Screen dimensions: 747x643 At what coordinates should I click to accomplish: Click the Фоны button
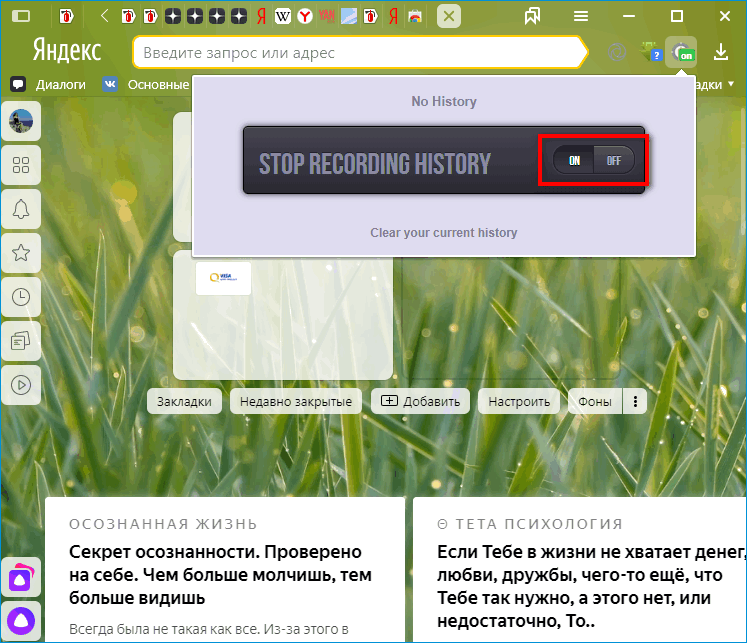(595, 401)
